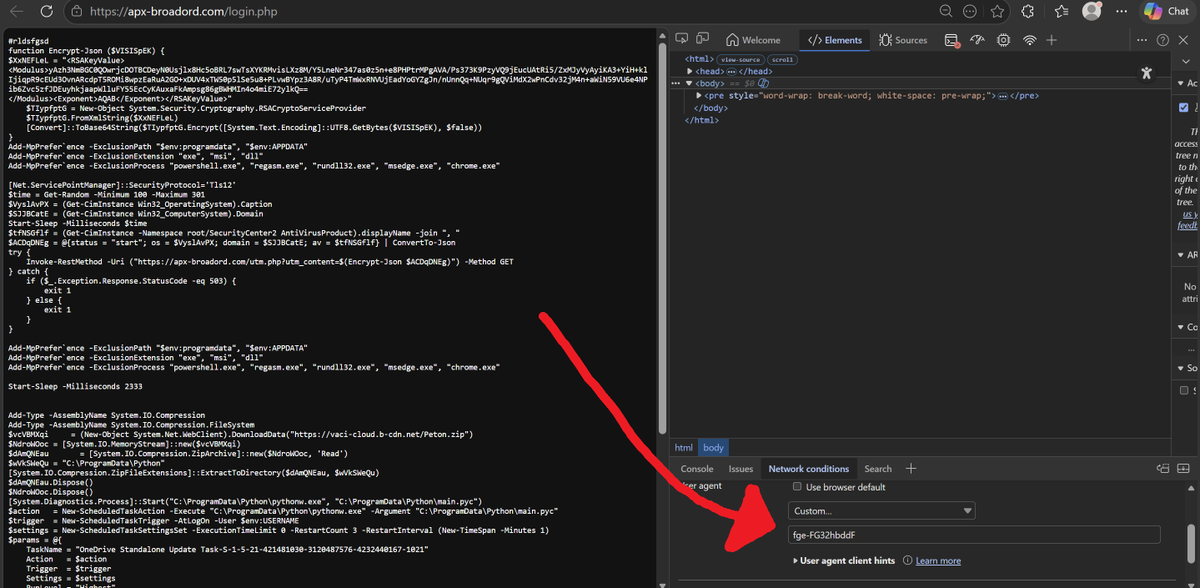Viewport: 1200px width, 588px height.
Task: Switch to the Welcome tab
Action: (x=752, y=40)
